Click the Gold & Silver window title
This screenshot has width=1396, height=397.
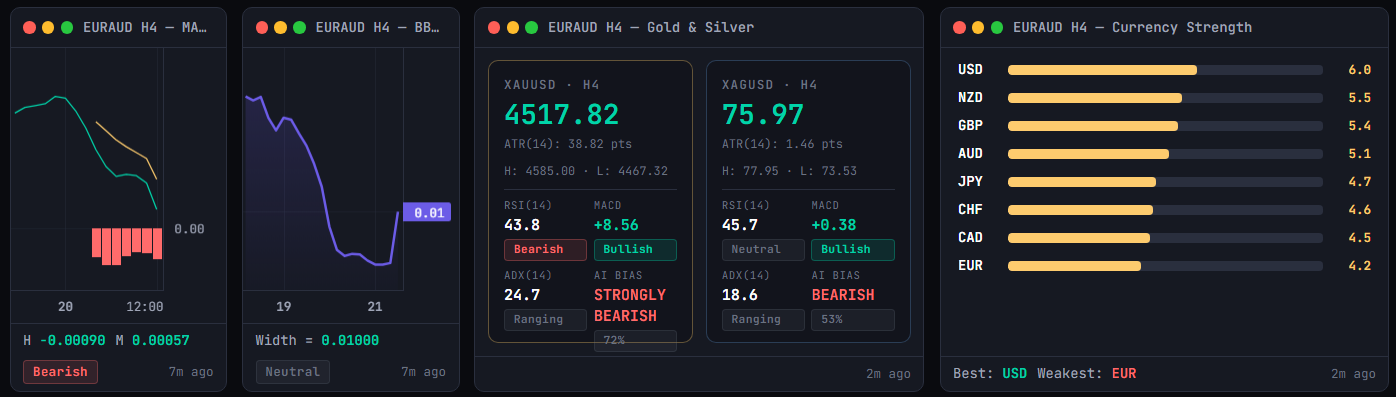tap(651, 28)
